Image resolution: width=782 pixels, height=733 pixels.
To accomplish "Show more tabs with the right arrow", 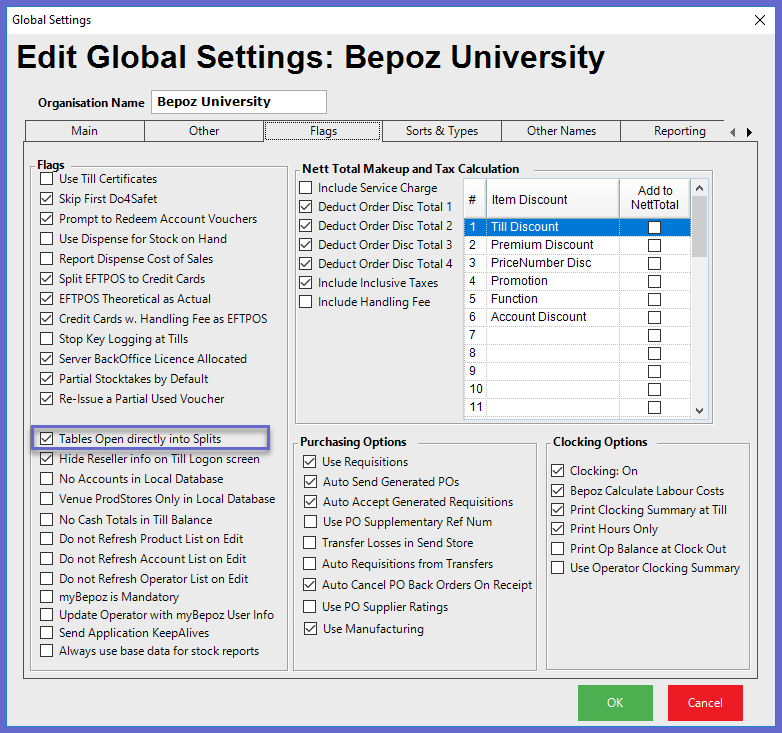I will [x=749, y=132].
